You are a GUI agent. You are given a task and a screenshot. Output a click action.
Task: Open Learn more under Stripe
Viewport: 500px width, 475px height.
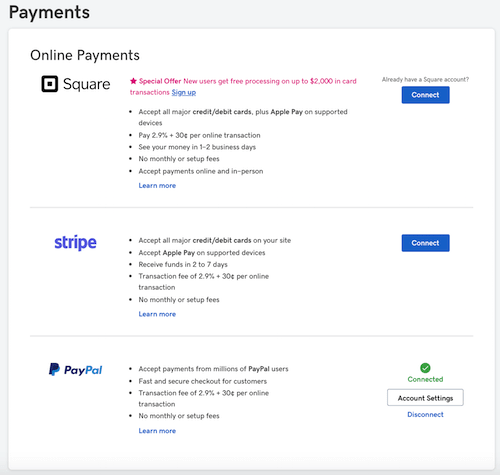157,314
